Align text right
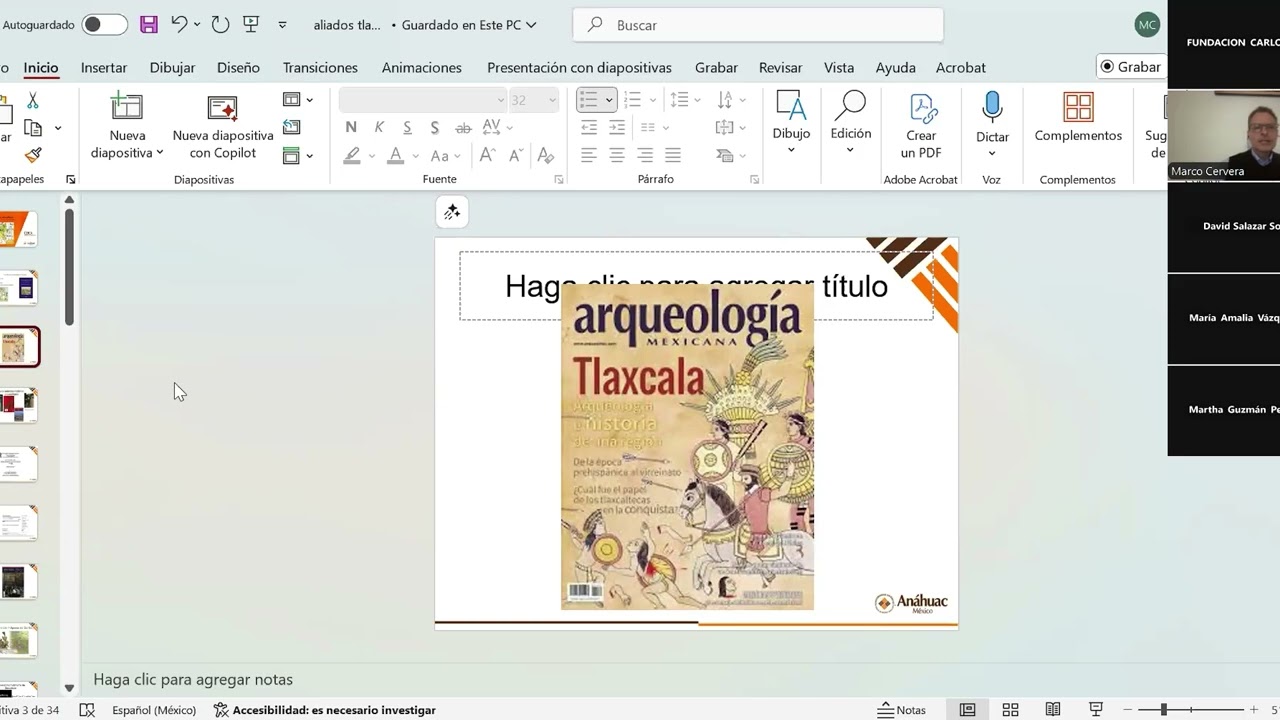 pos(645,155)
